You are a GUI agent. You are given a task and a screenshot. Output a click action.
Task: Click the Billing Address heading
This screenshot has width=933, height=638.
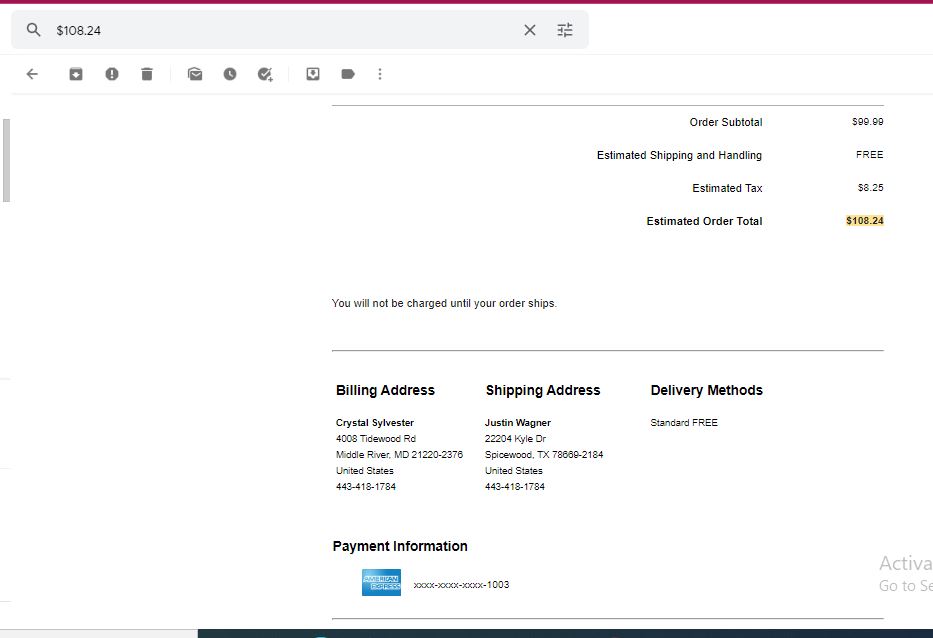click(x=385, y=390)
